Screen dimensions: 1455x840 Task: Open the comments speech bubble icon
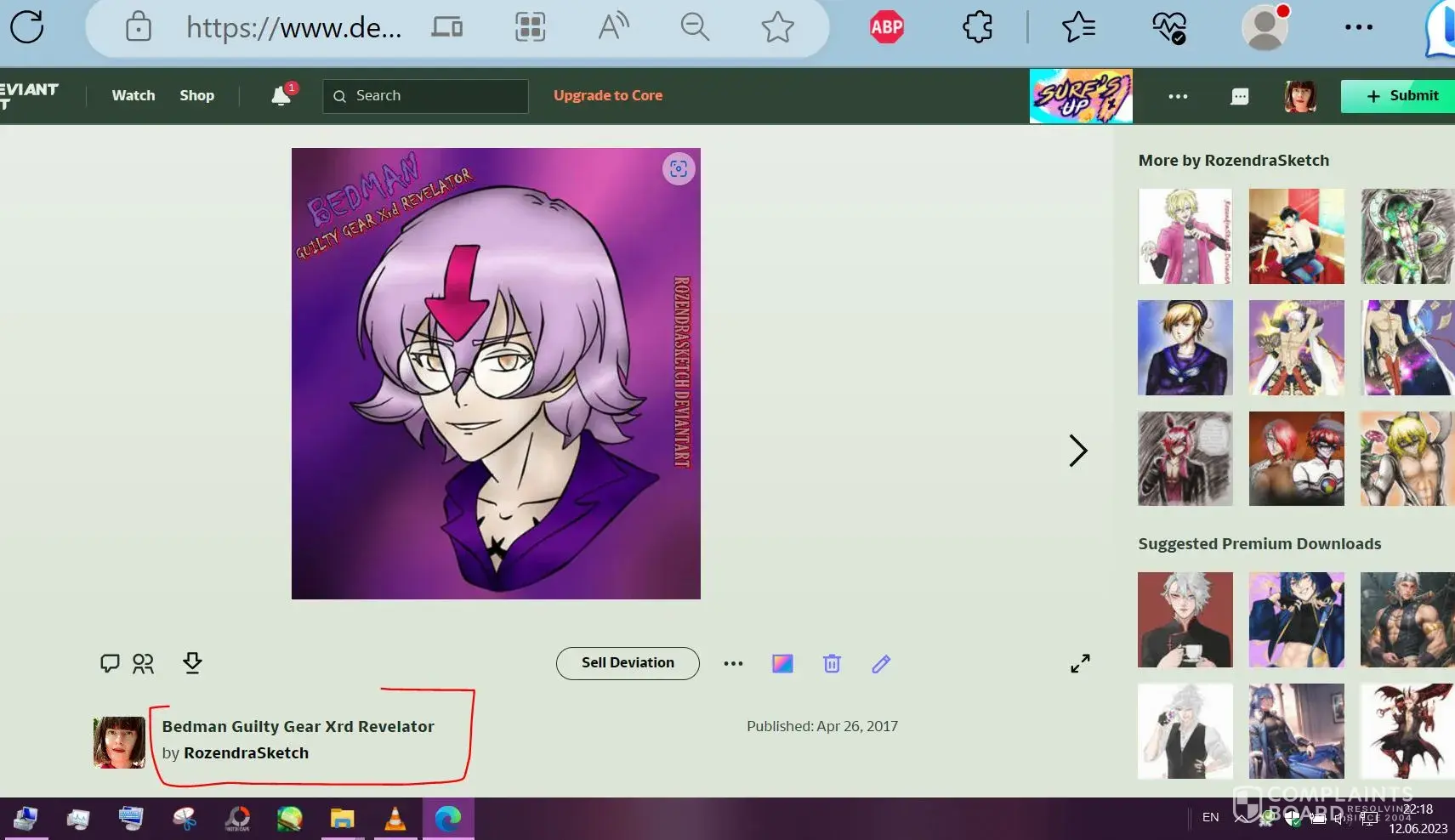pyautogui.click(x=110, y=663)
